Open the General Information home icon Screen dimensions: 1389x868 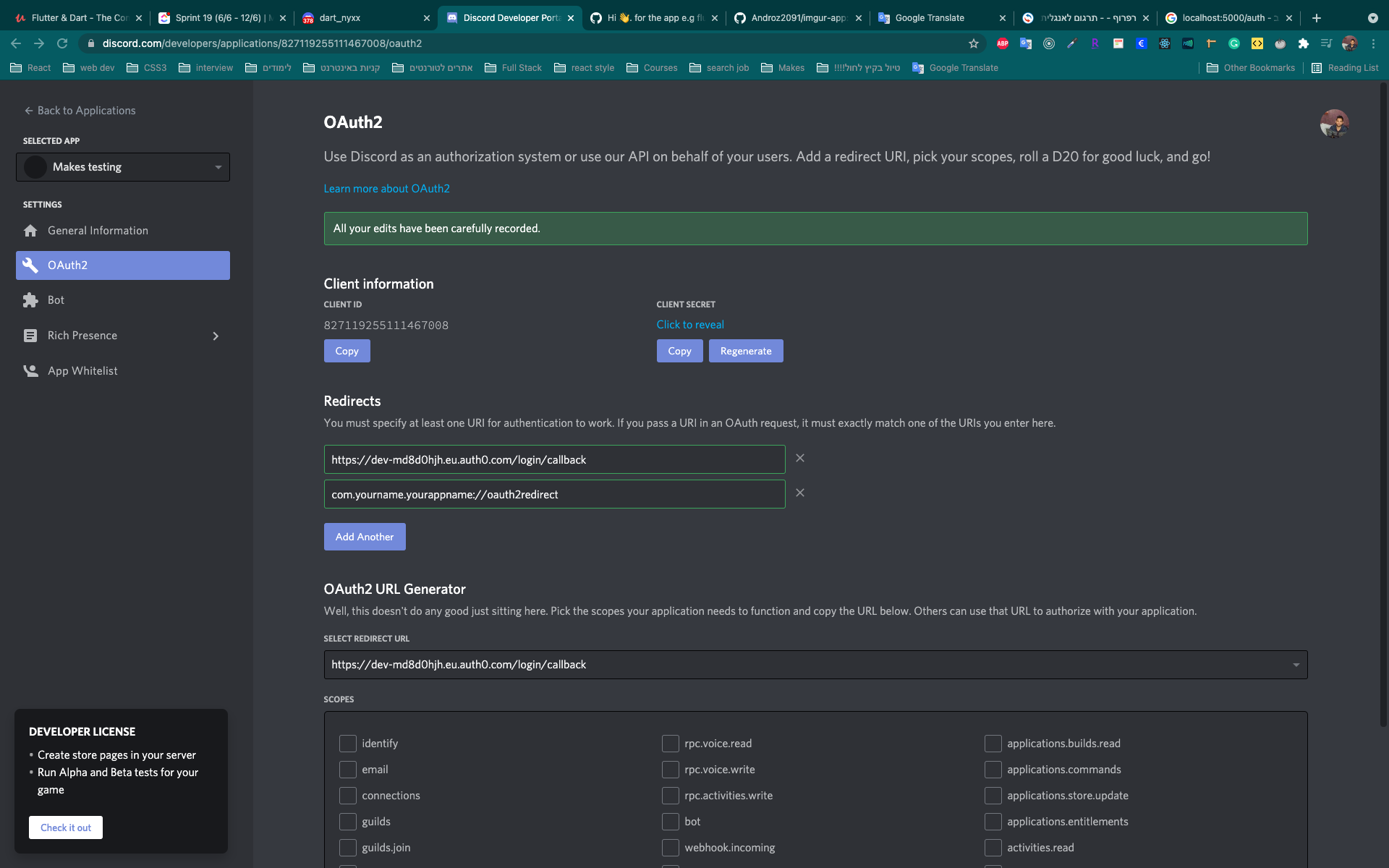(30, 231)
